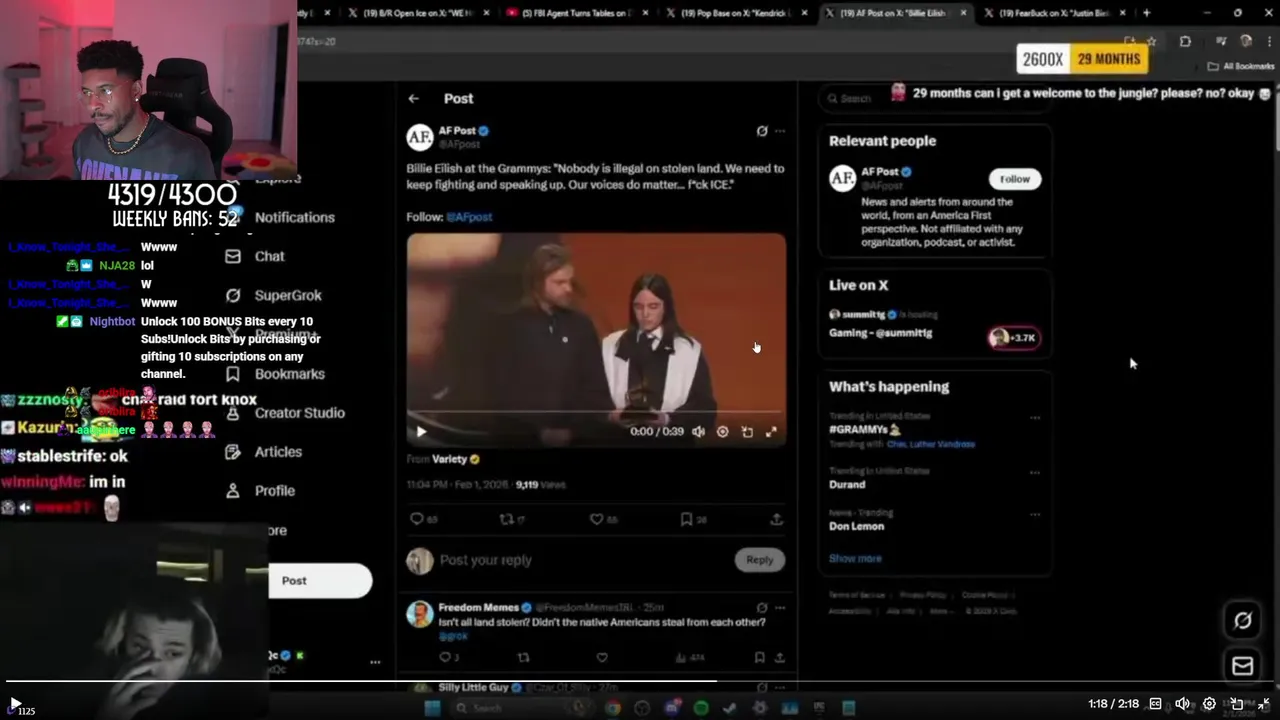This screenshot has width=1280, height=720.
Task: Open the three-dot menu on AF Post tweet
Action: 780,131
